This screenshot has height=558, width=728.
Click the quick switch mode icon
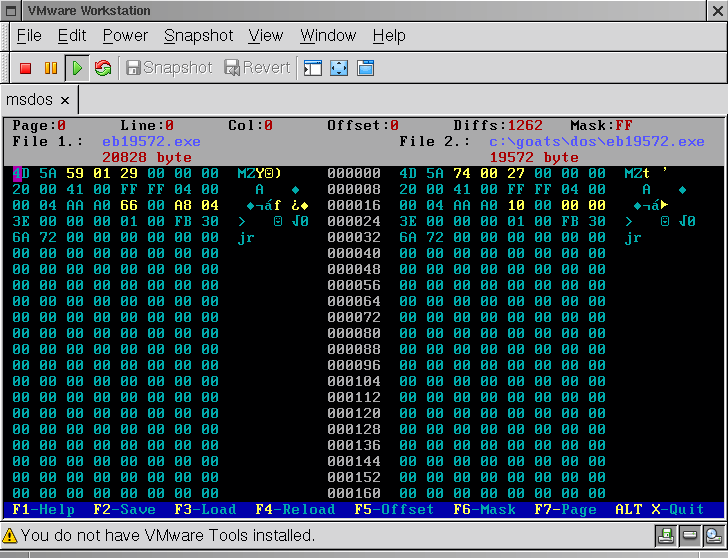(365, 68)
